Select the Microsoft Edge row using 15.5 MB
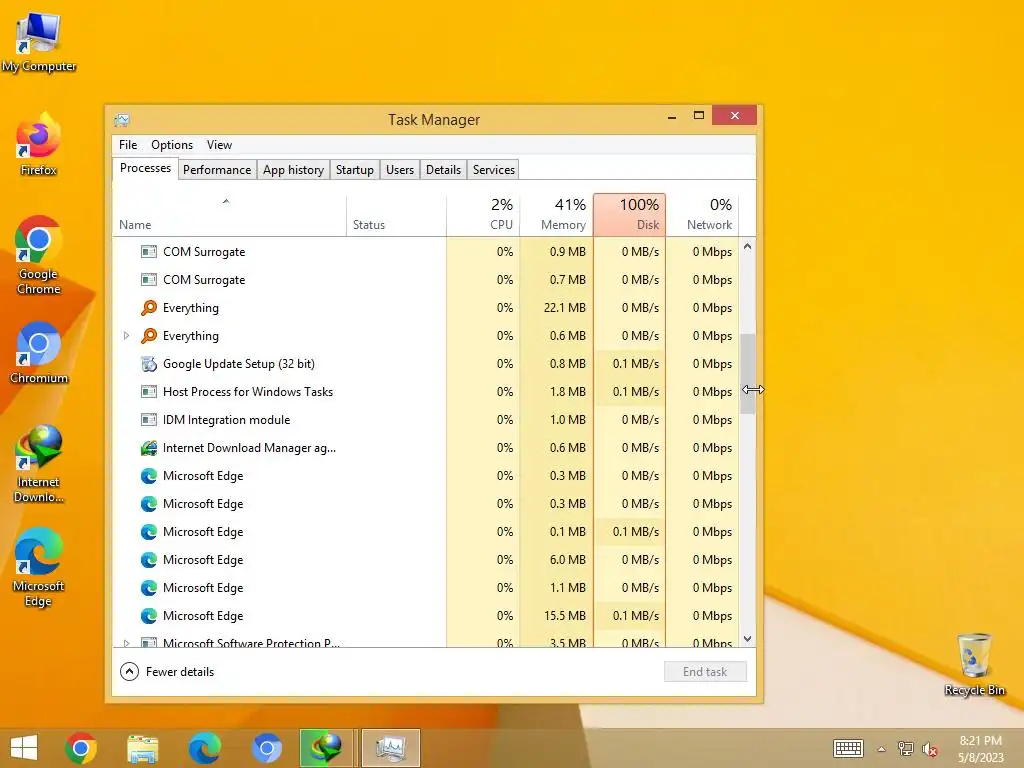The width and height of the screenshot is (1024, 768). (x=426, y=616)
